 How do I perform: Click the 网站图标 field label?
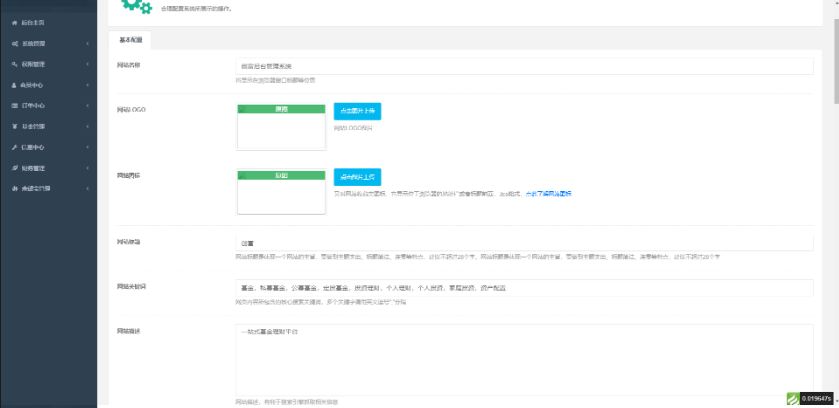[128, 175]
